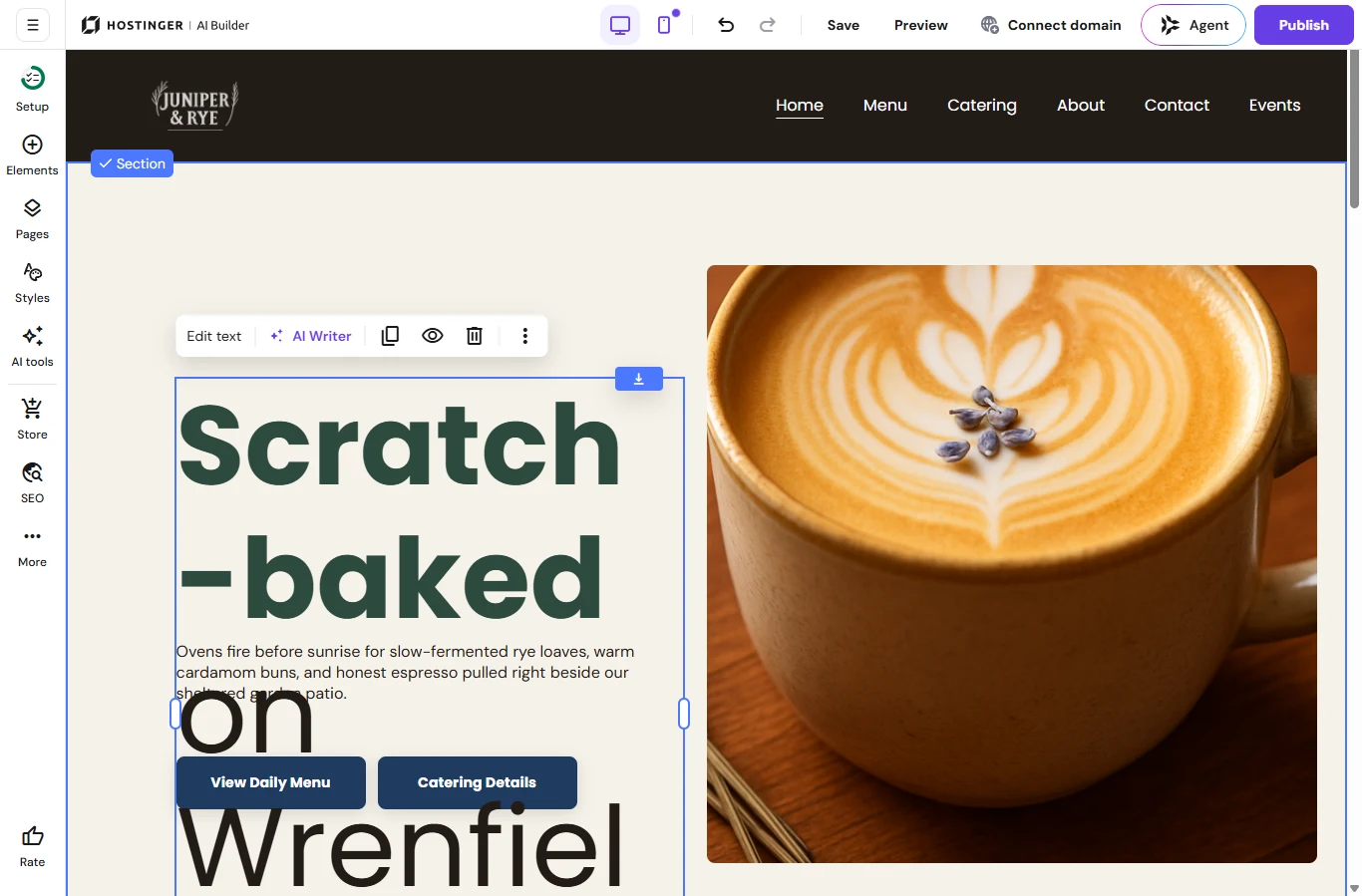Select the About nav link

(x=1081, y=105)
